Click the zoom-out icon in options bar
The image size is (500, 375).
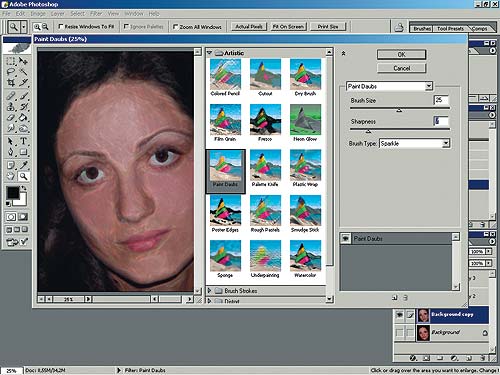[45, 27]
